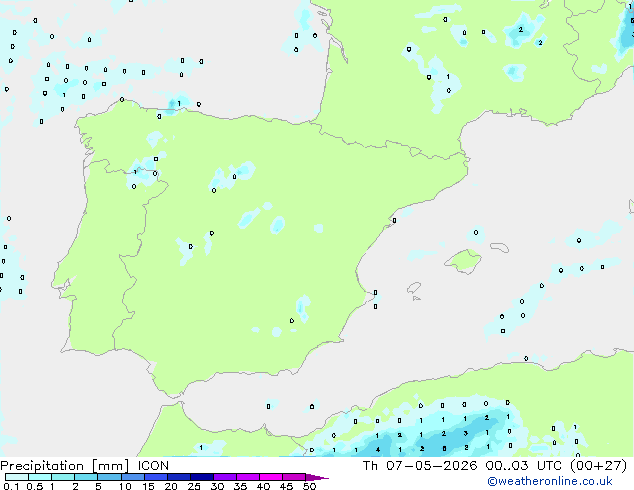This screenshot has height=490, width=634.
Task: Click the 20 to 25 mm legend swatch
Action: (179, 477)
